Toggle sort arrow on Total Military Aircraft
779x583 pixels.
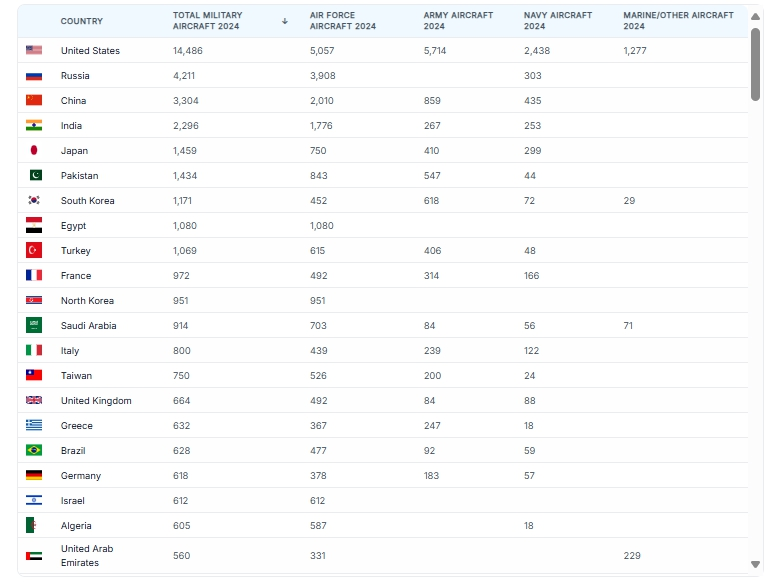click(x=285, y=21)
